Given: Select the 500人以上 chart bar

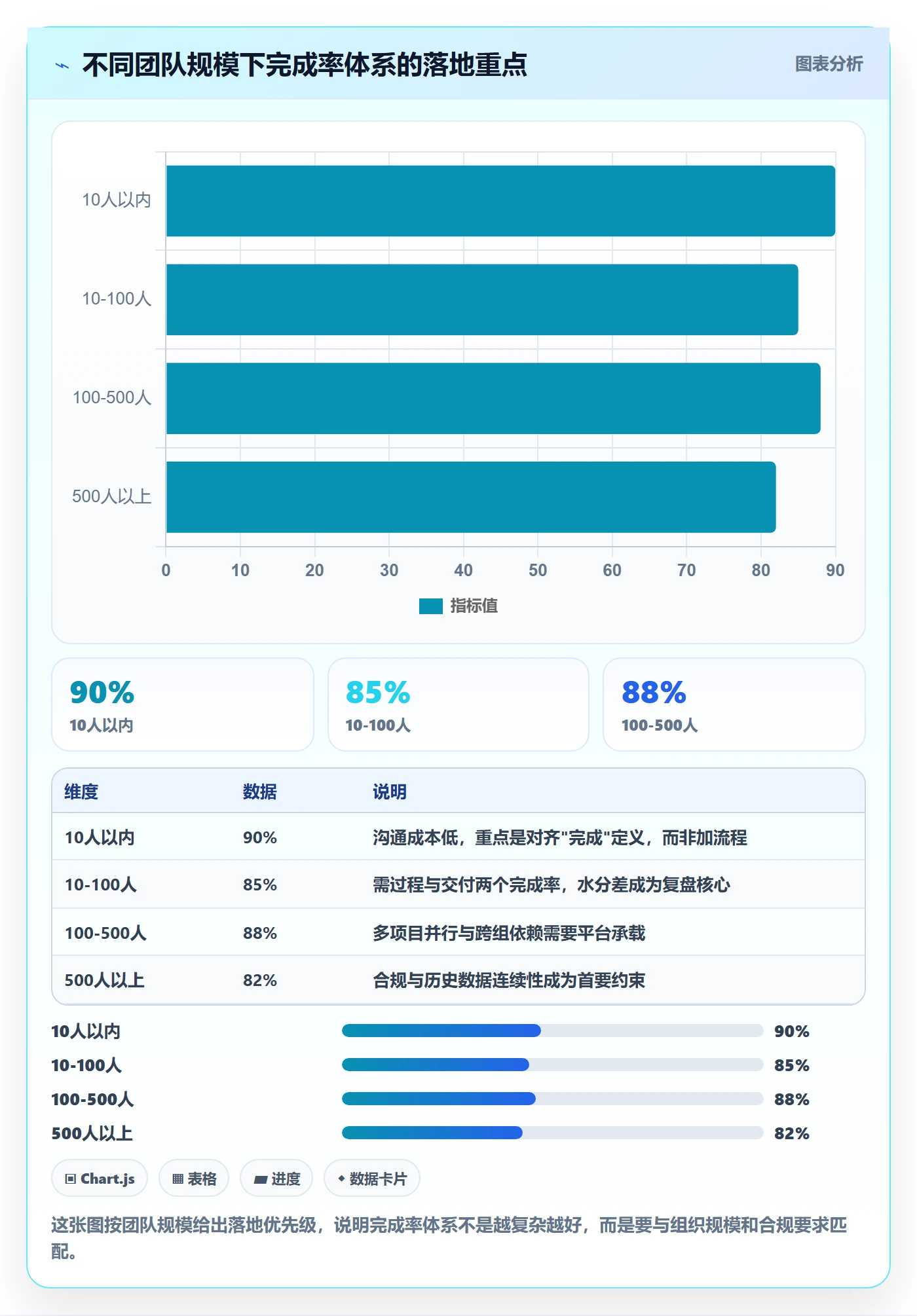Looking at the screenshot, I should click(471, 497).
